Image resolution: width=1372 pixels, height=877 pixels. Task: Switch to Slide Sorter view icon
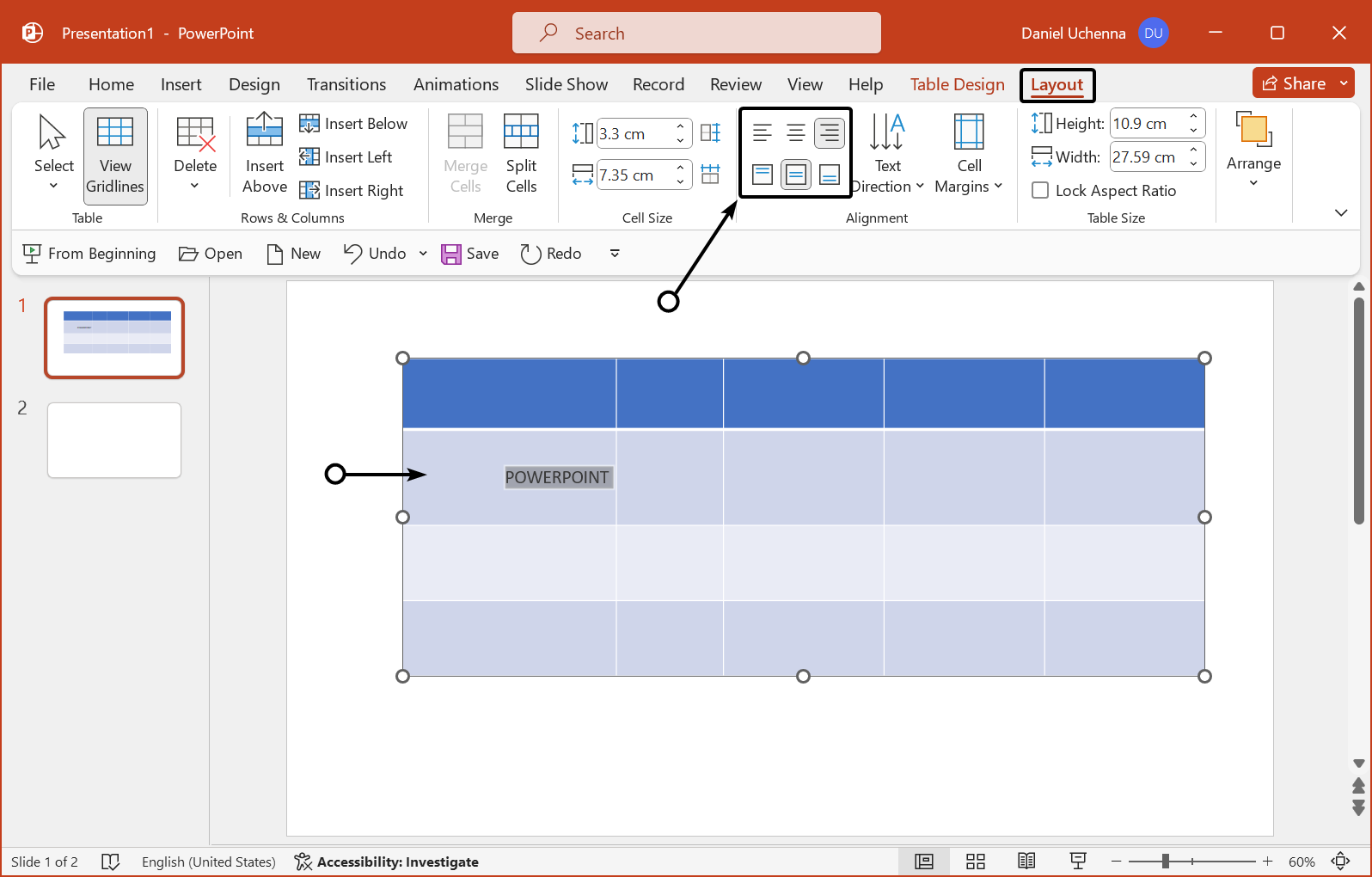point(975,862)
